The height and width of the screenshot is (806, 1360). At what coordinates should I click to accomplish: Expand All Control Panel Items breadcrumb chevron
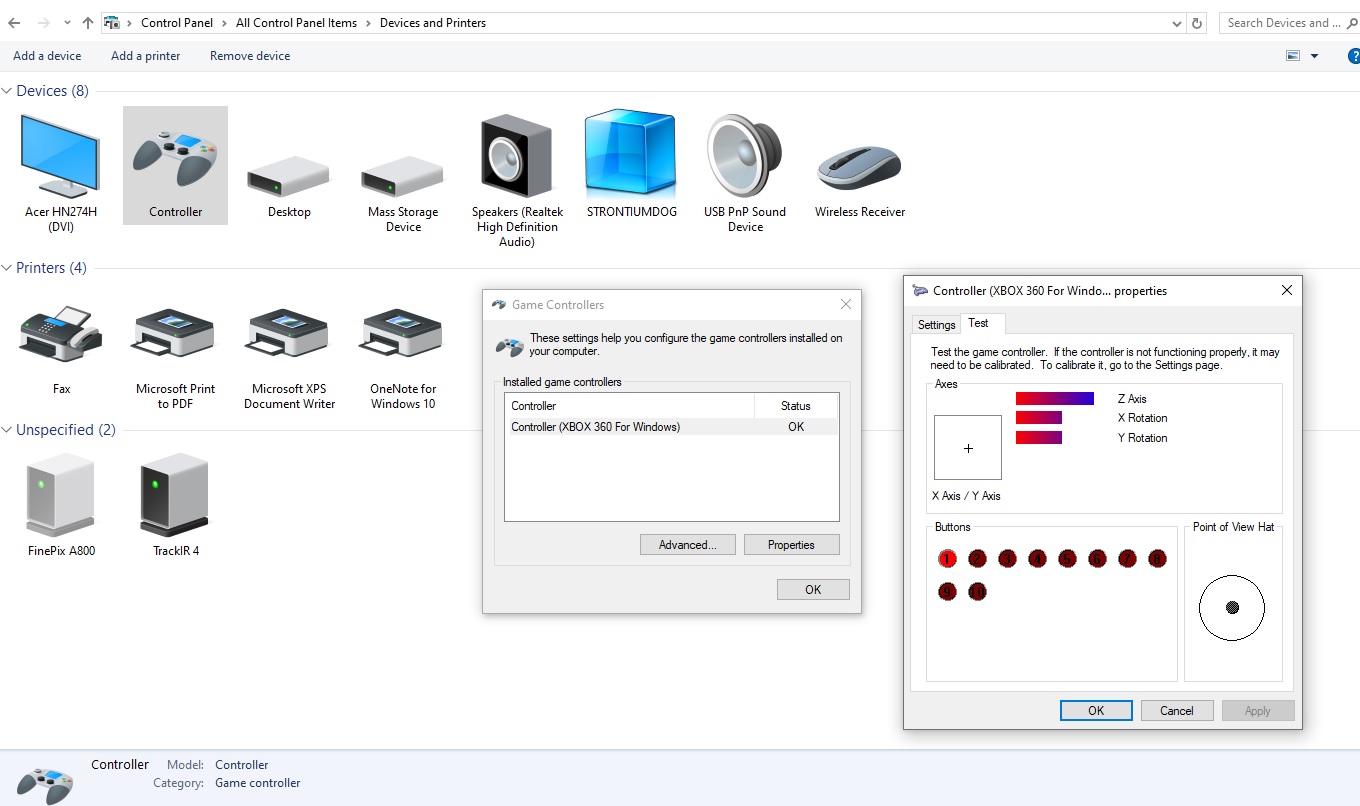tap(368, 23)
